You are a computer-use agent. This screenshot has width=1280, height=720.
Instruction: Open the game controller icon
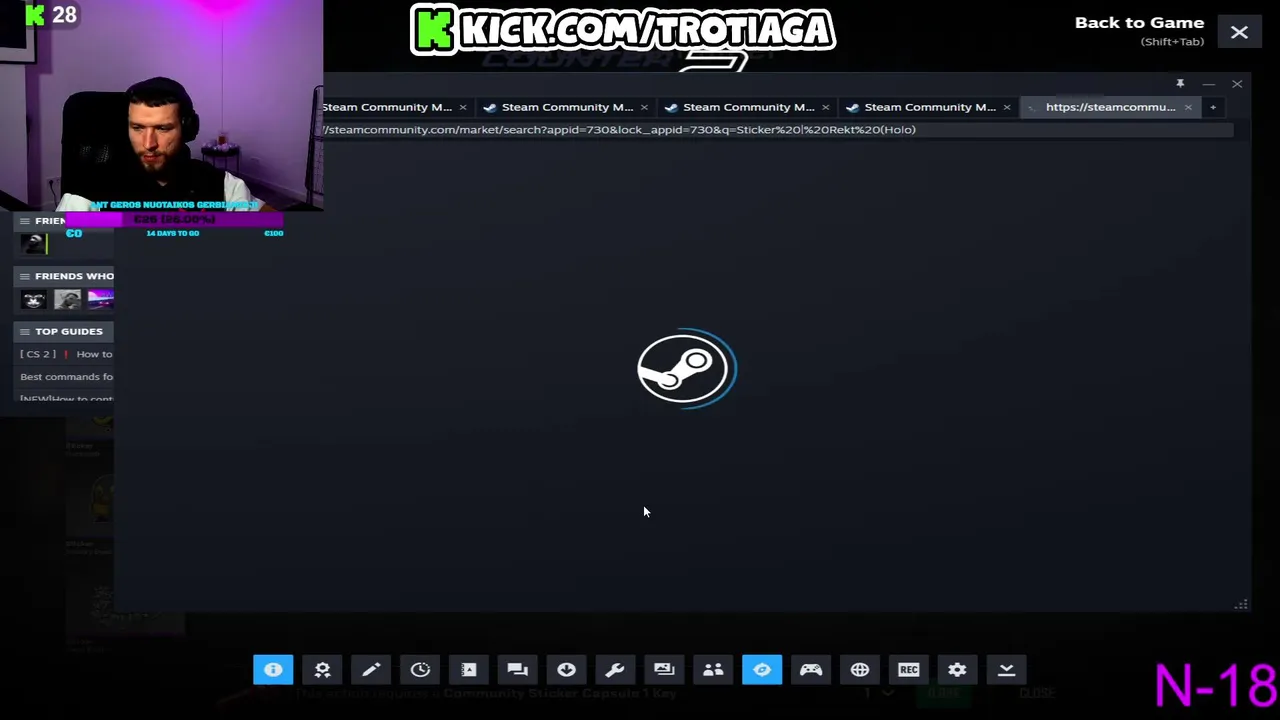click(x=811, y=670)
